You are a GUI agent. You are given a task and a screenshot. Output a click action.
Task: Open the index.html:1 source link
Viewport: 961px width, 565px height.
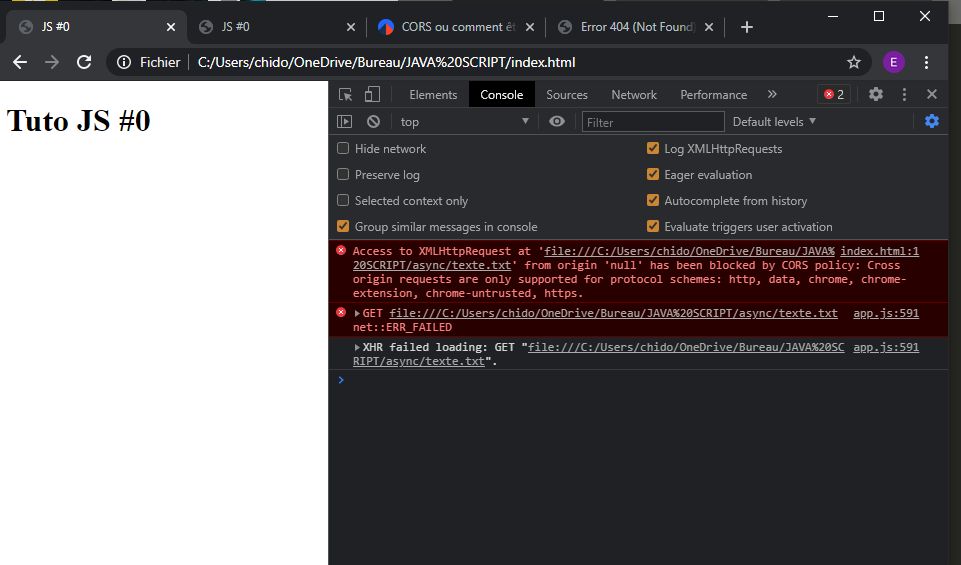click(x=879, y=251)
